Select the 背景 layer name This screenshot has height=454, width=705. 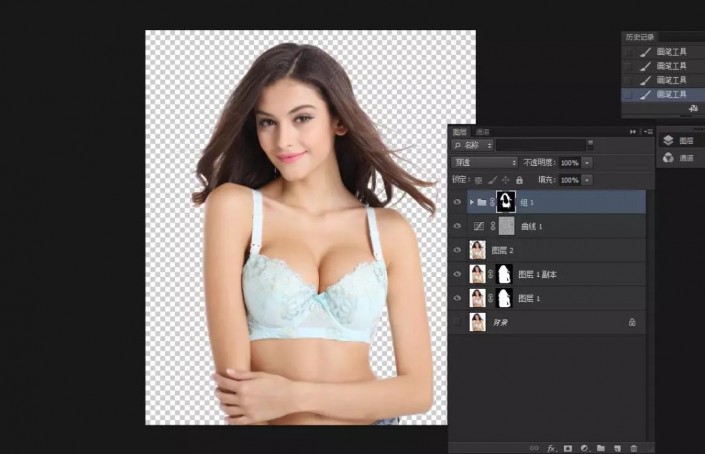pyautogui.click(x=500, y=322)
